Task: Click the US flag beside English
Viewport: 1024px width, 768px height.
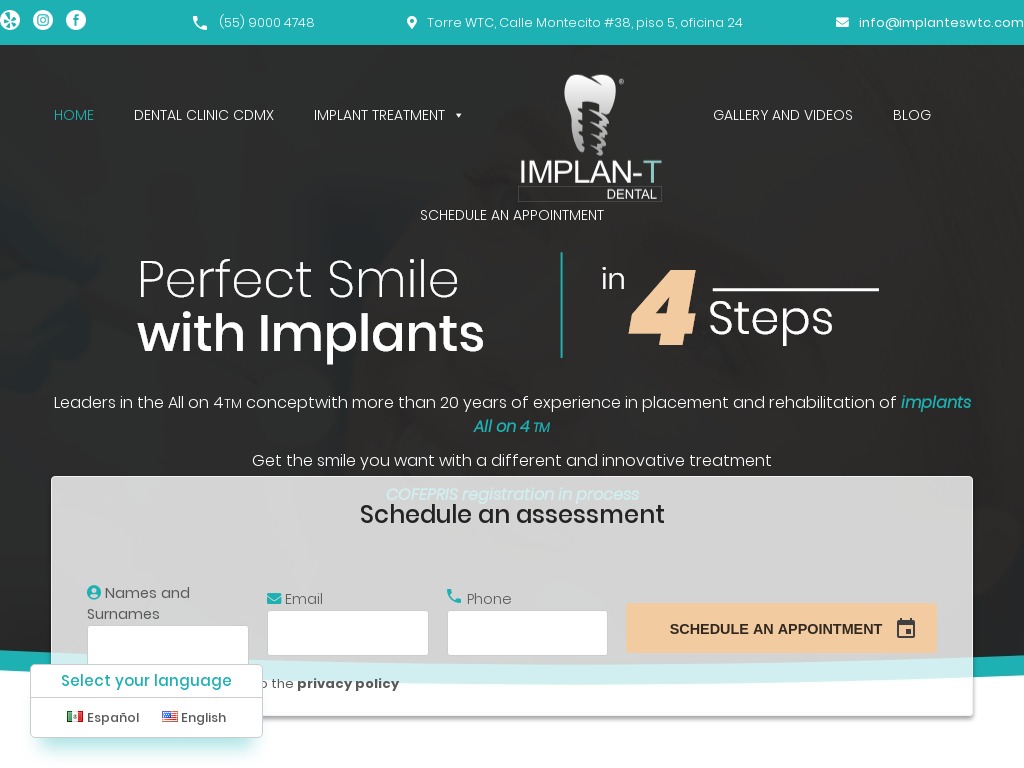Action: pos(170,717)
